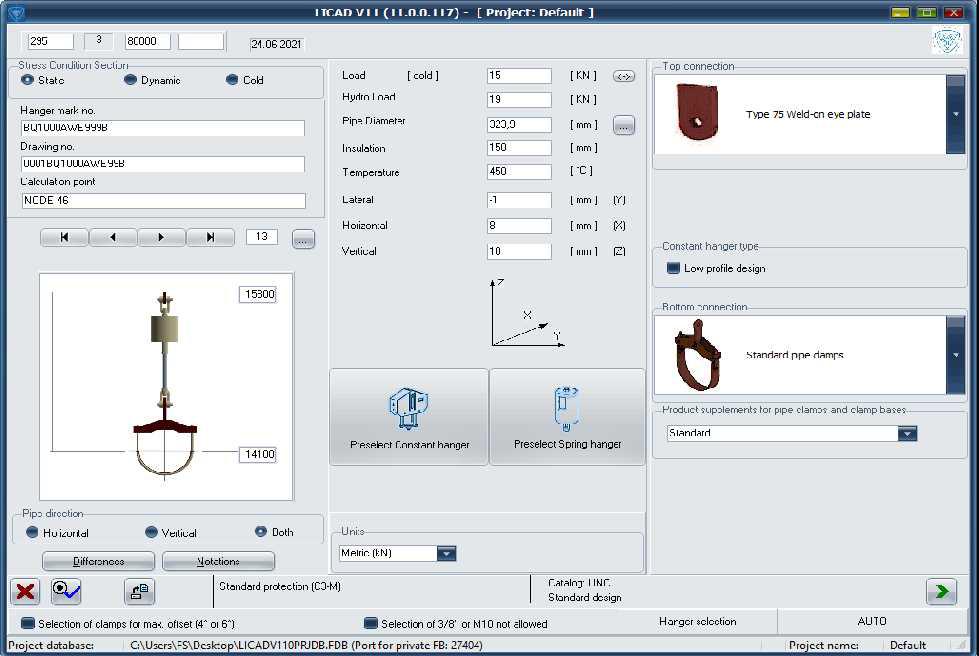Select Dynamic stress condition
The image size is (979, 656).
130,80
